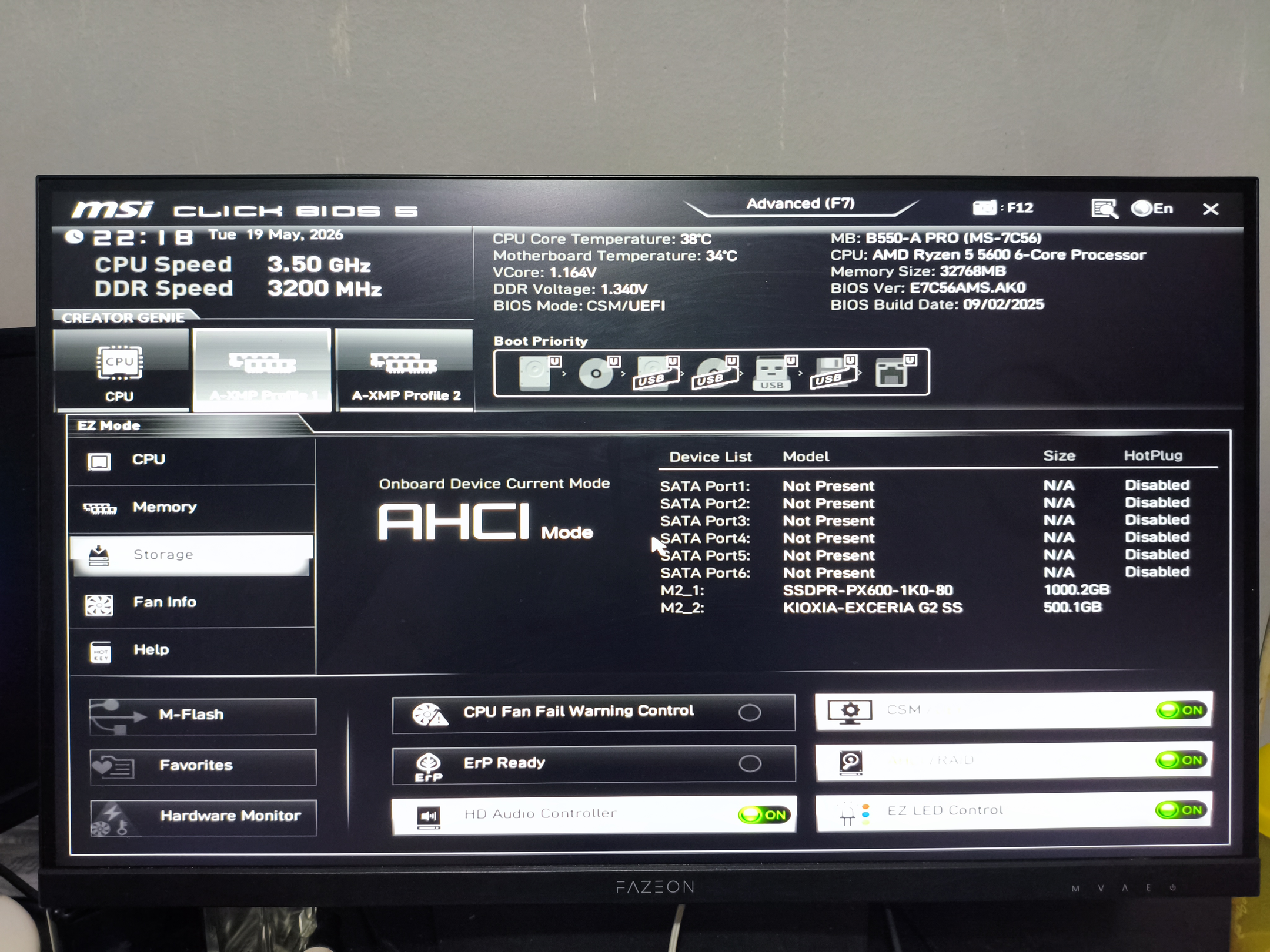This screenshot has width=1270, height=952.
Task: Click the AHCI/RAID disk magnifier icon
Action: tap(850, 762)
